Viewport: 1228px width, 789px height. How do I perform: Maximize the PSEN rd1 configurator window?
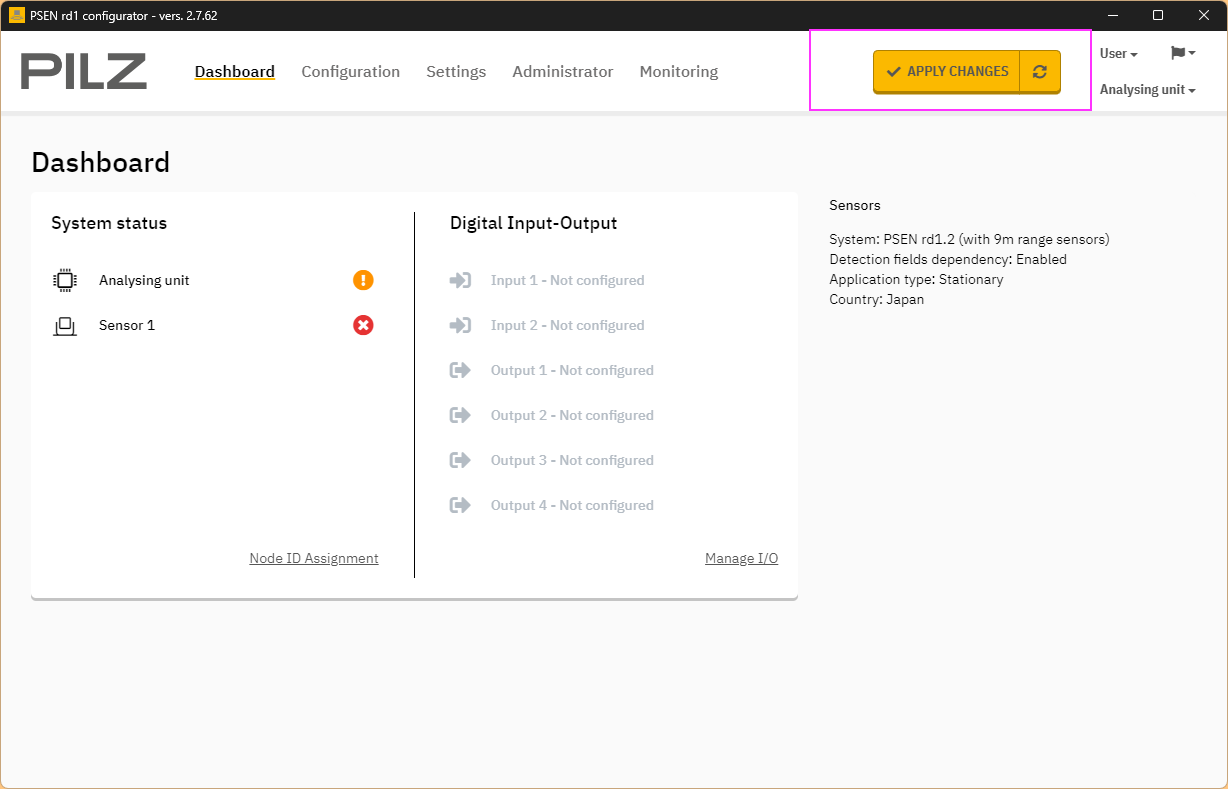pyautogui.click(x=1158, y=15)
